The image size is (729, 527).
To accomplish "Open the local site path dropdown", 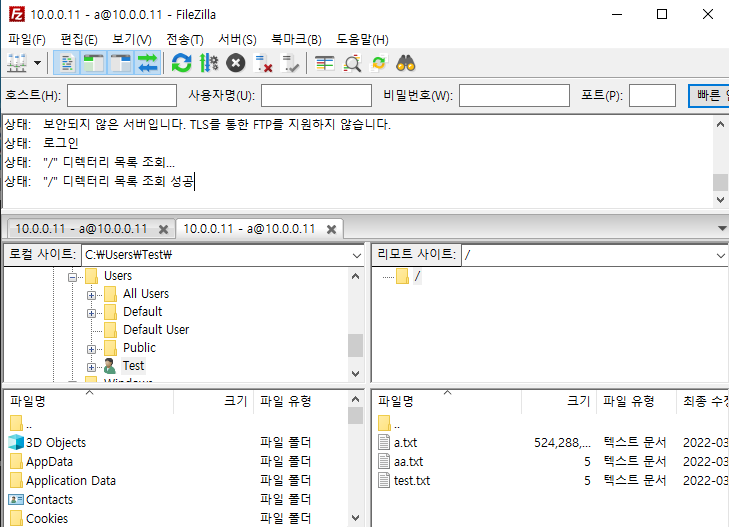I will tap(357, 255).
